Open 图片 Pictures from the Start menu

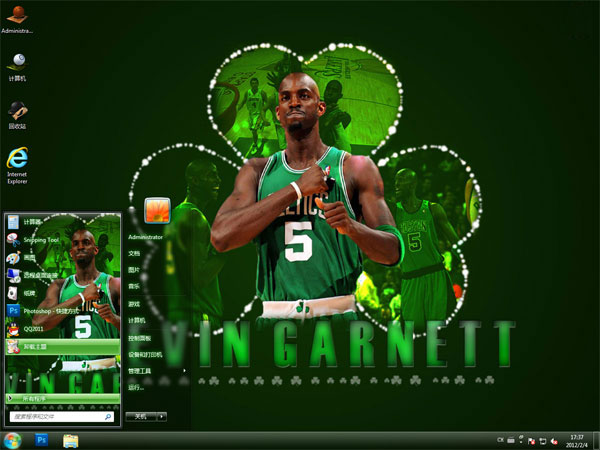pos(134,270)
